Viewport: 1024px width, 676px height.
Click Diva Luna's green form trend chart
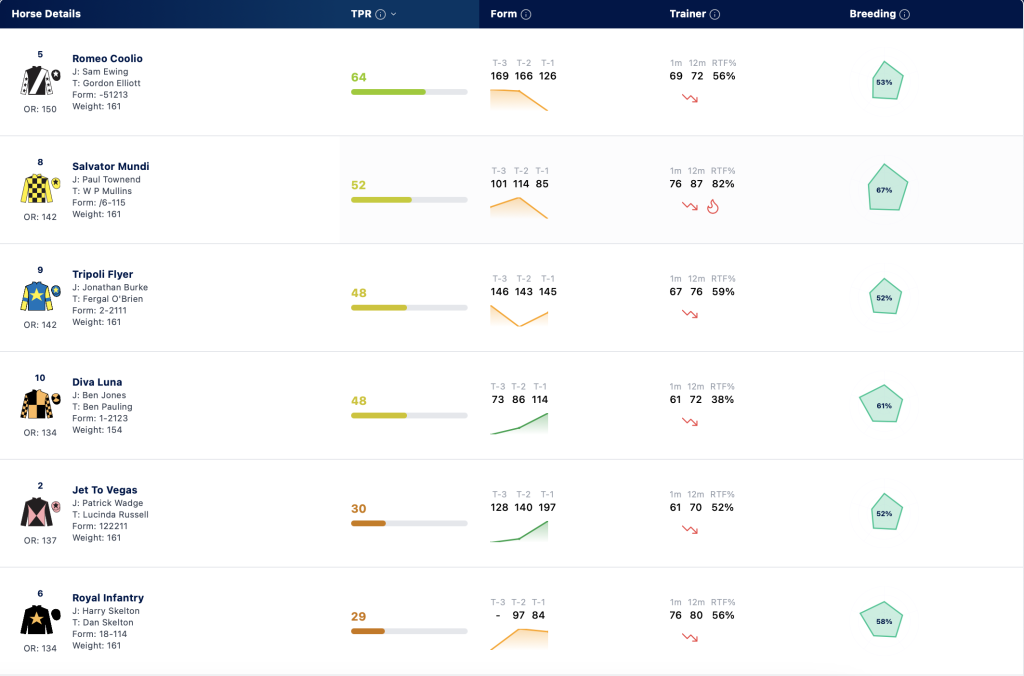(519, 423)
